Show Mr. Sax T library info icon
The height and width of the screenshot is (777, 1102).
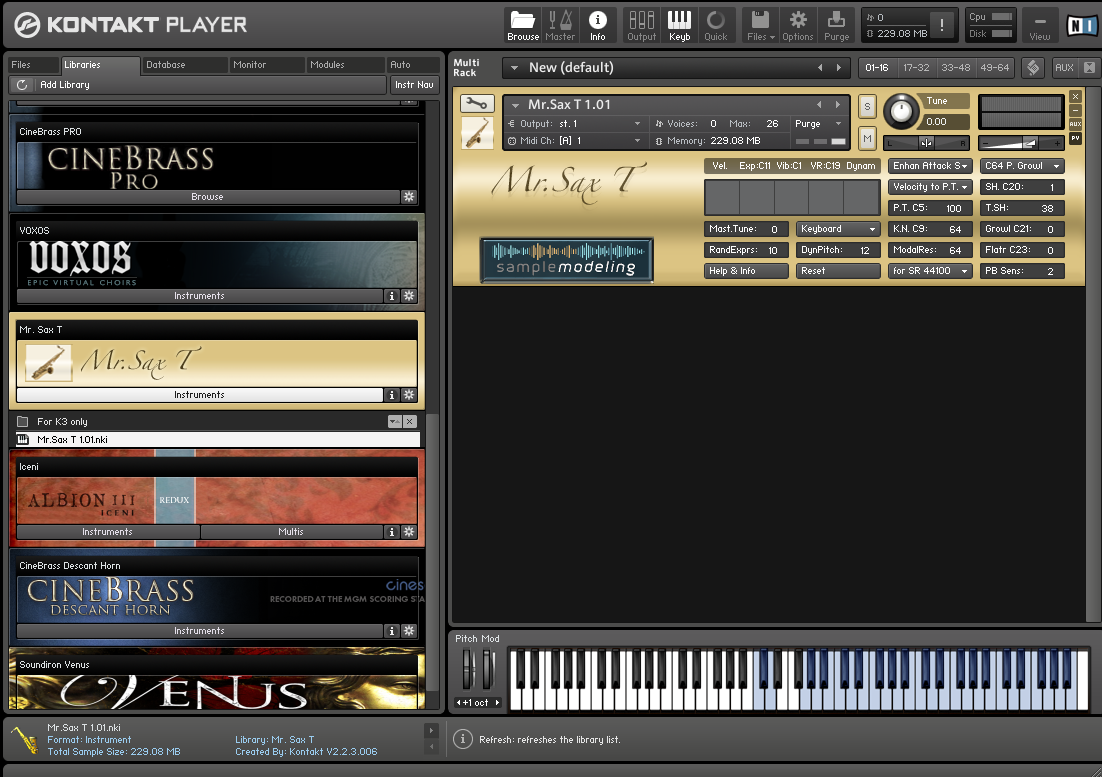(391, 395)
